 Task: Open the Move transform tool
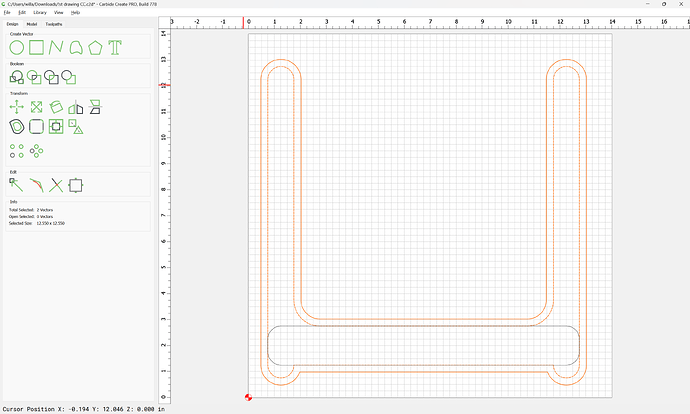coord(17,107)
